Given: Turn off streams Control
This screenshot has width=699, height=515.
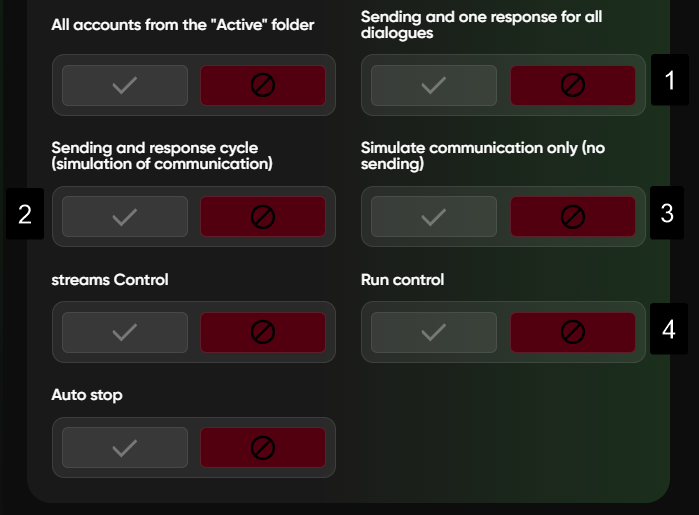Looking at the screenshot, I should pyautogui.click(x=263, y=332).
